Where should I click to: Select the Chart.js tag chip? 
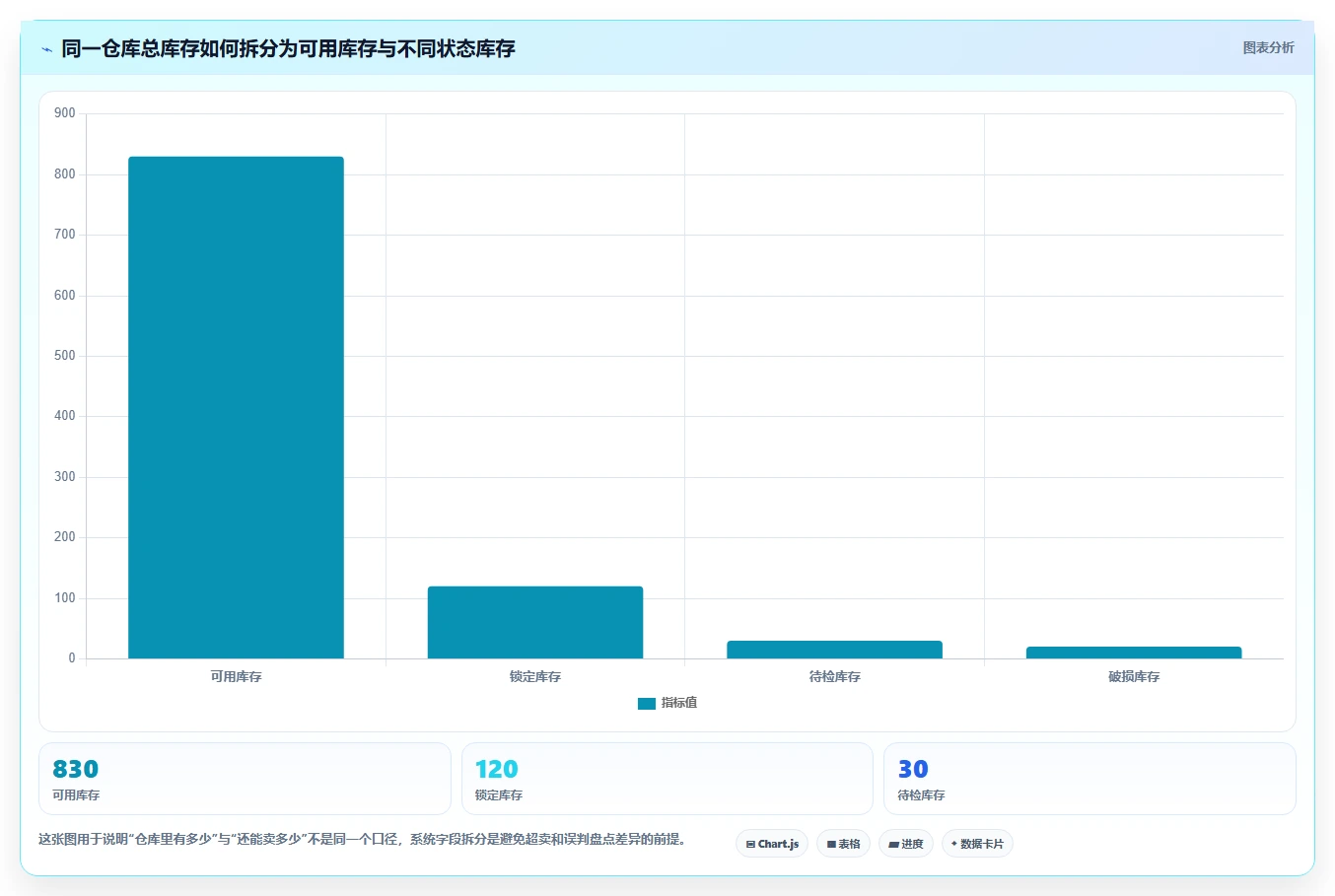[x=772, y=844]
